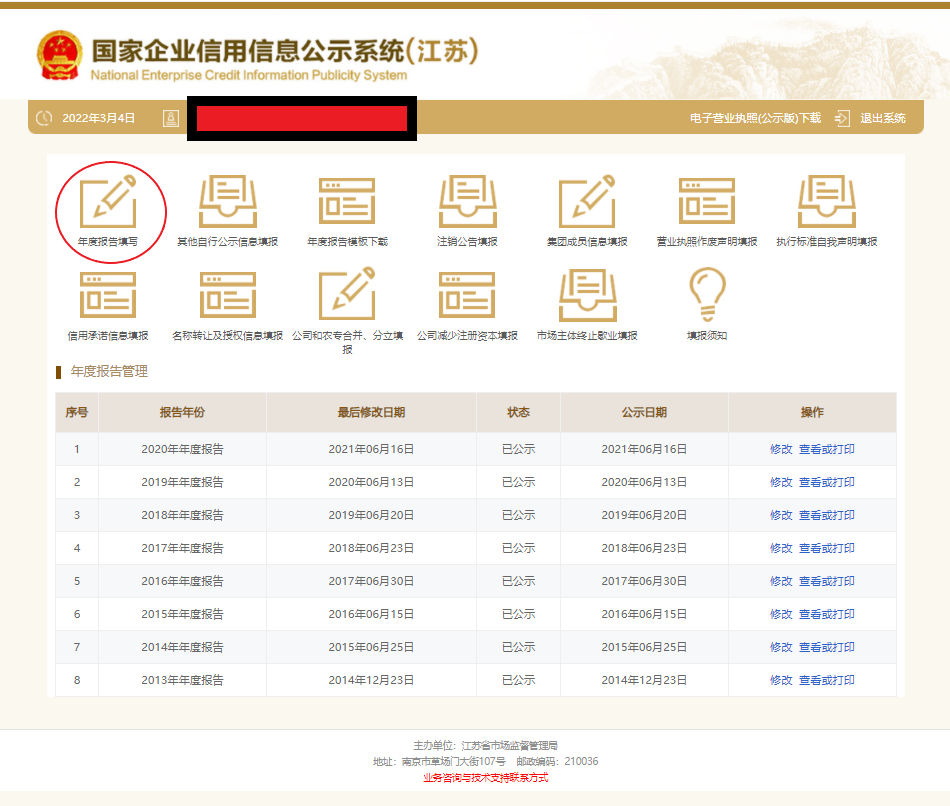Select 集团成员信息填报 icon
Viewport: 950px width, 806px height.
[587, 201]
